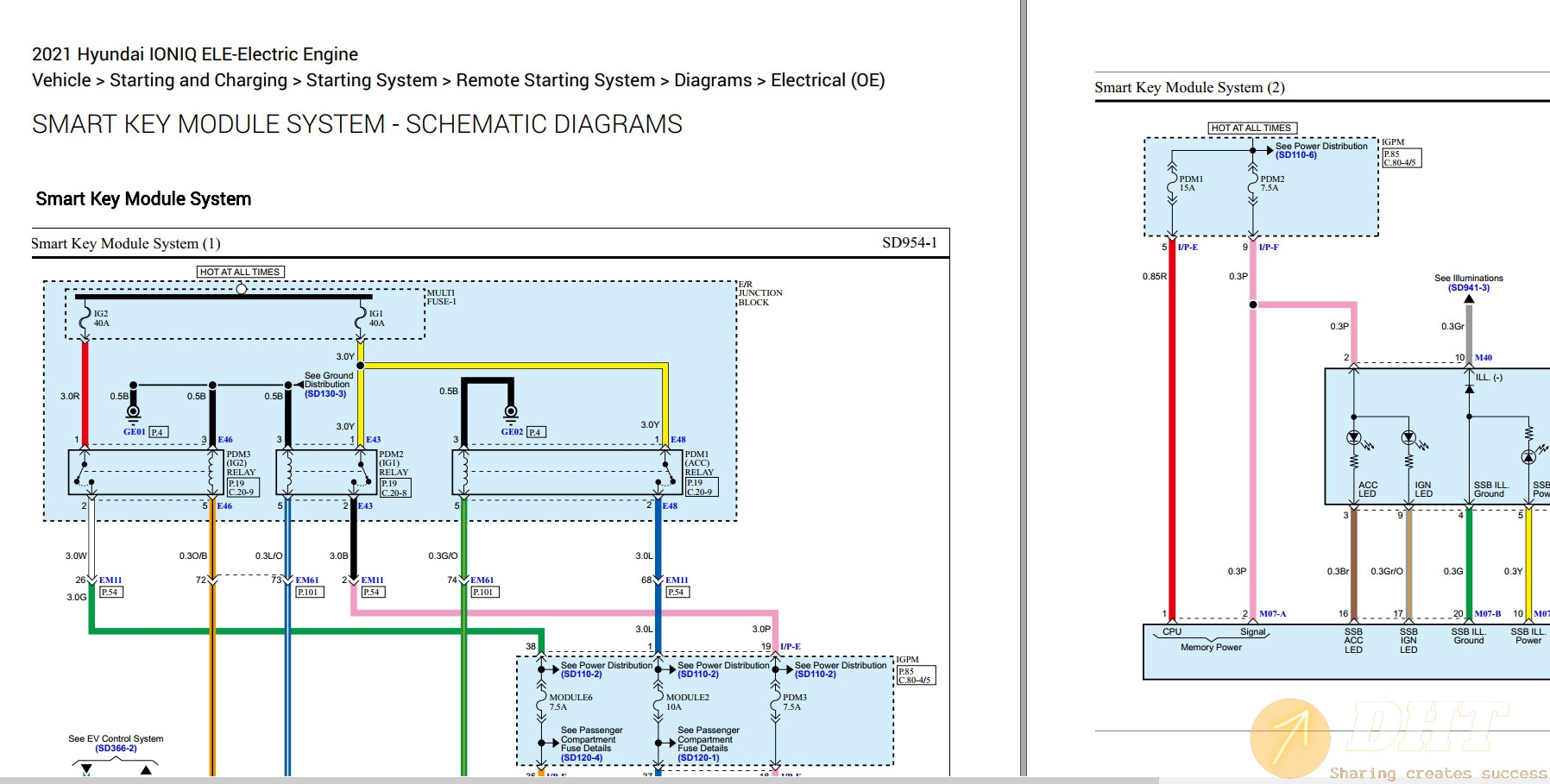Image resolution: width=1550 pixels, height=784 pixels.
Task: Click the 'Smart Key Module System (2)' title
Action: (x=1189, y=87)
